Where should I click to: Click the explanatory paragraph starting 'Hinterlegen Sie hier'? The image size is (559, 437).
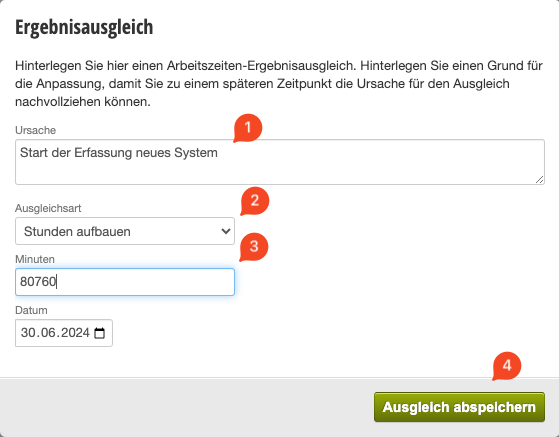(x=279, y=84)
